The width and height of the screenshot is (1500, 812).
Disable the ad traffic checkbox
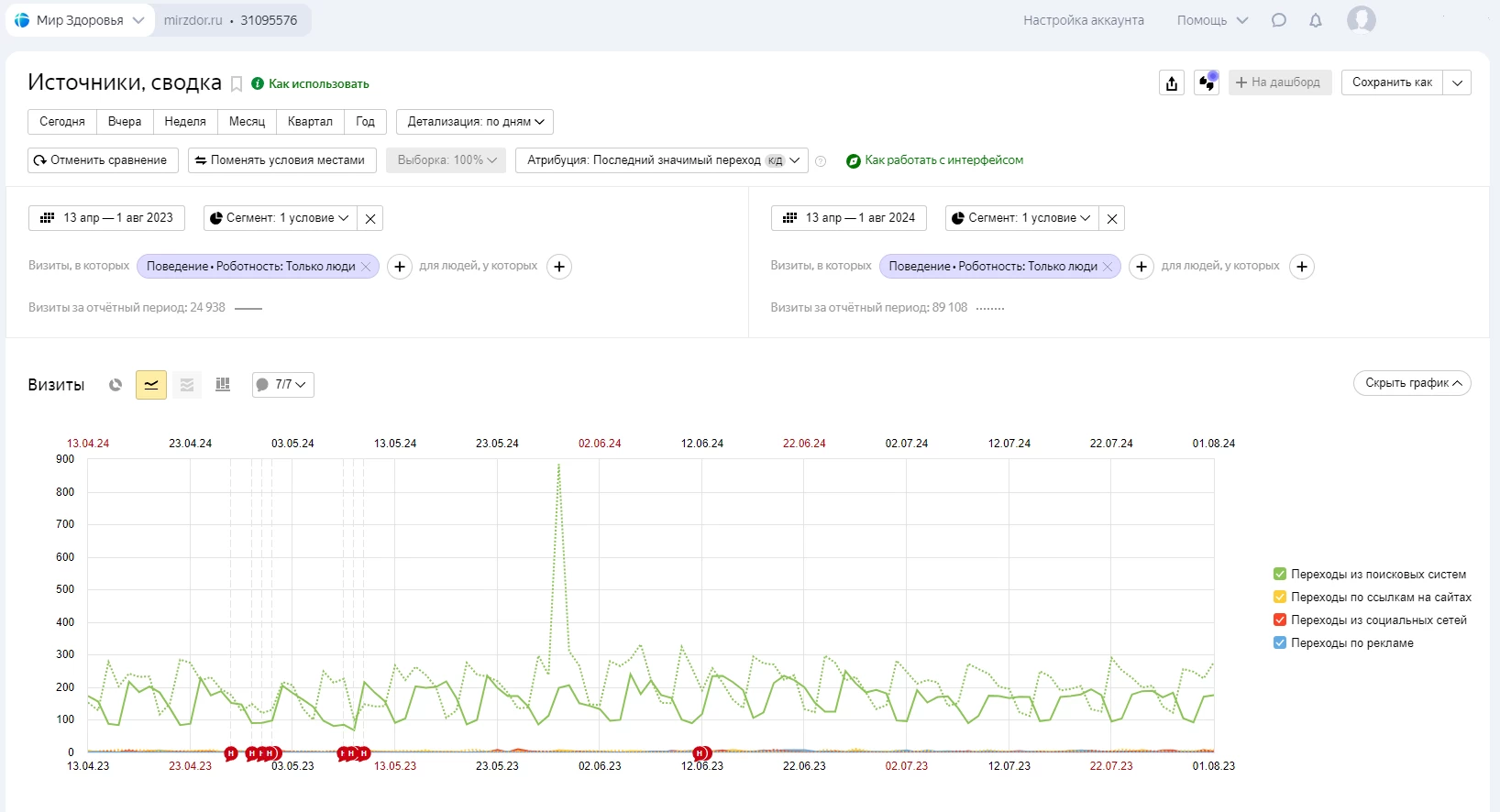[x=1280, y=643]
